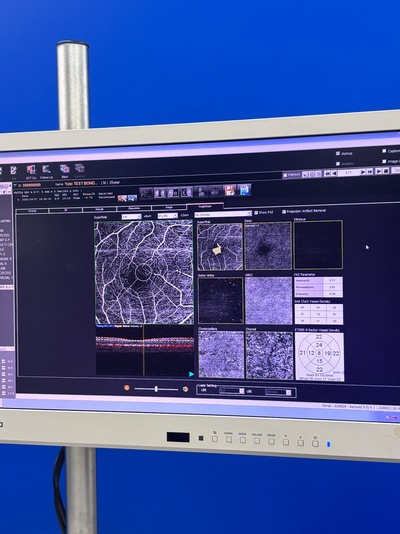Open the IPL/INL lower boundary dropdown
Image resolution: width=400 pixels, height=534 pixels.
(167, 216)
